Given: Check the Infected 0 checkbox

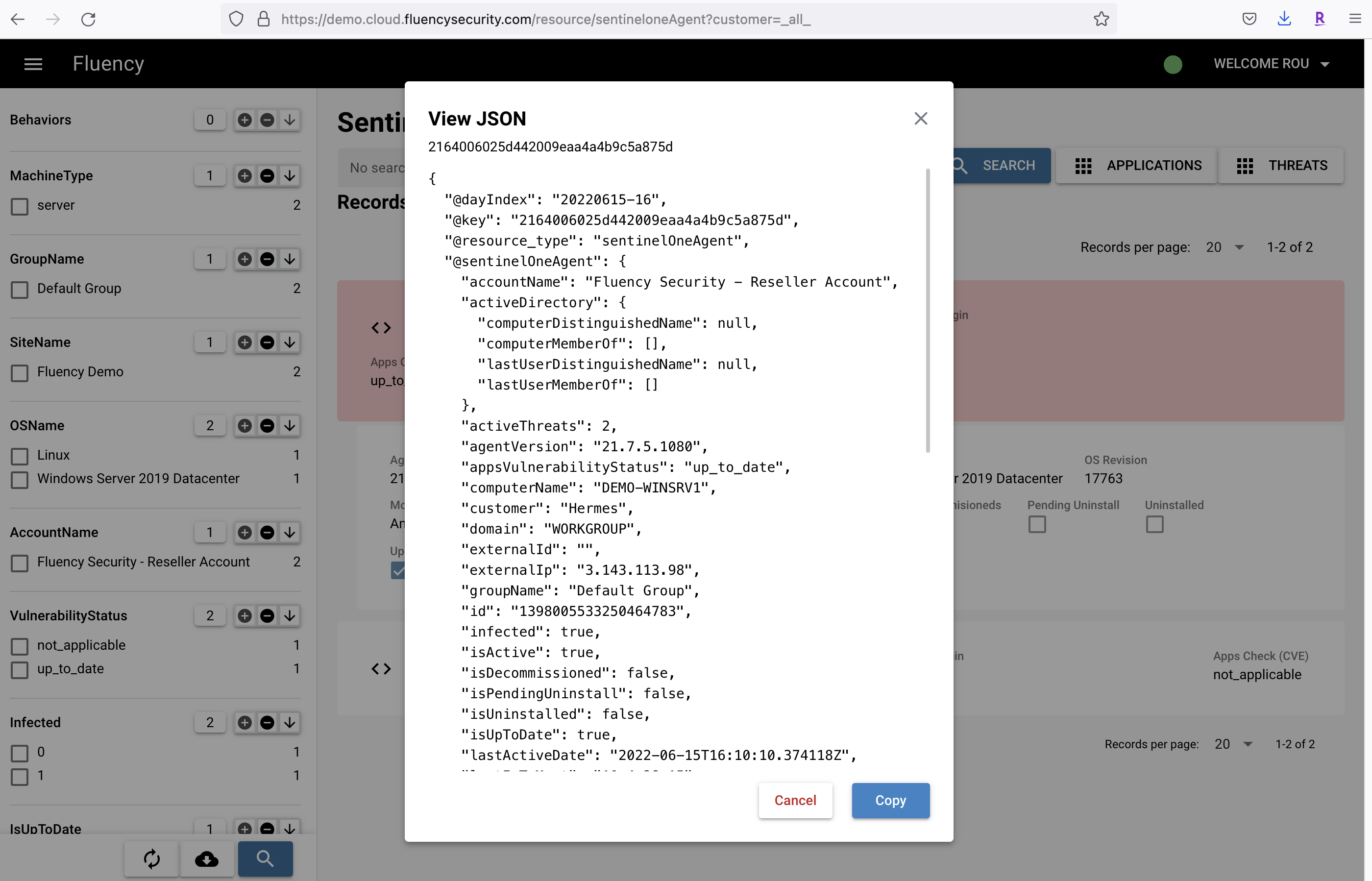Looking at the screenshot, I should pyautogui.click(x=20, y=753).
